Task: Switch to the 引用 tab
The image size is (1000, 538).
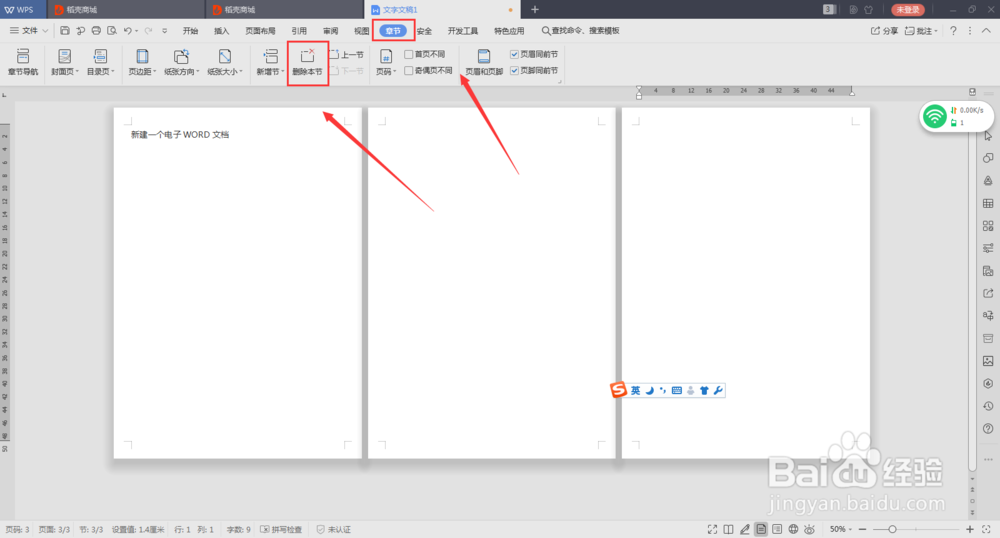Action: pos(298,31)
